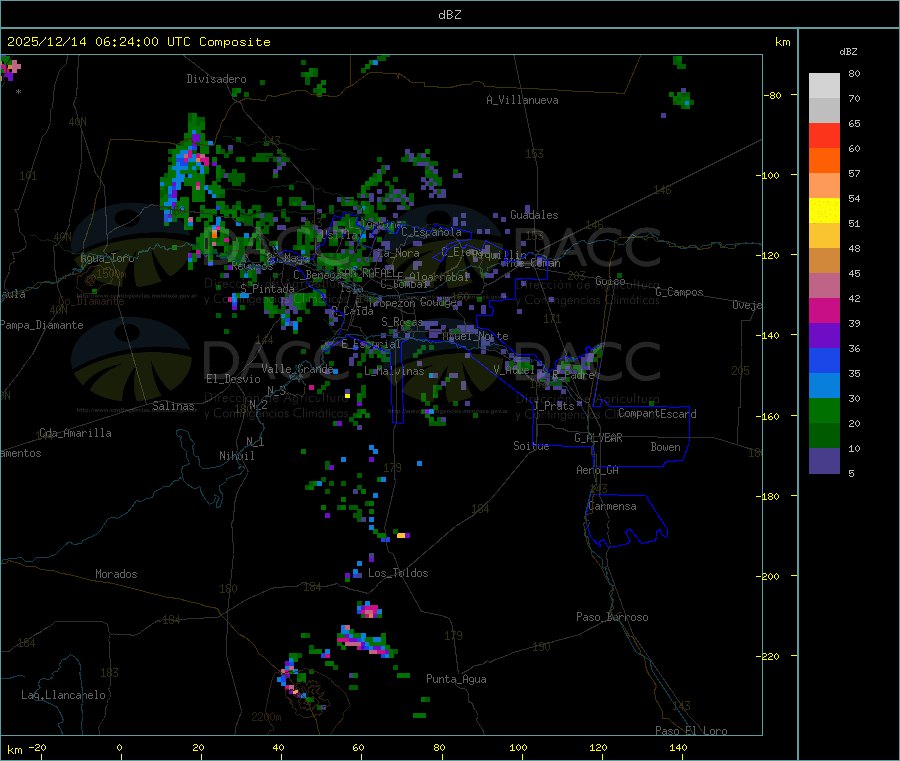Click the Morados map label
Viewport: 900px width, 761px height.
coord(116,574)
